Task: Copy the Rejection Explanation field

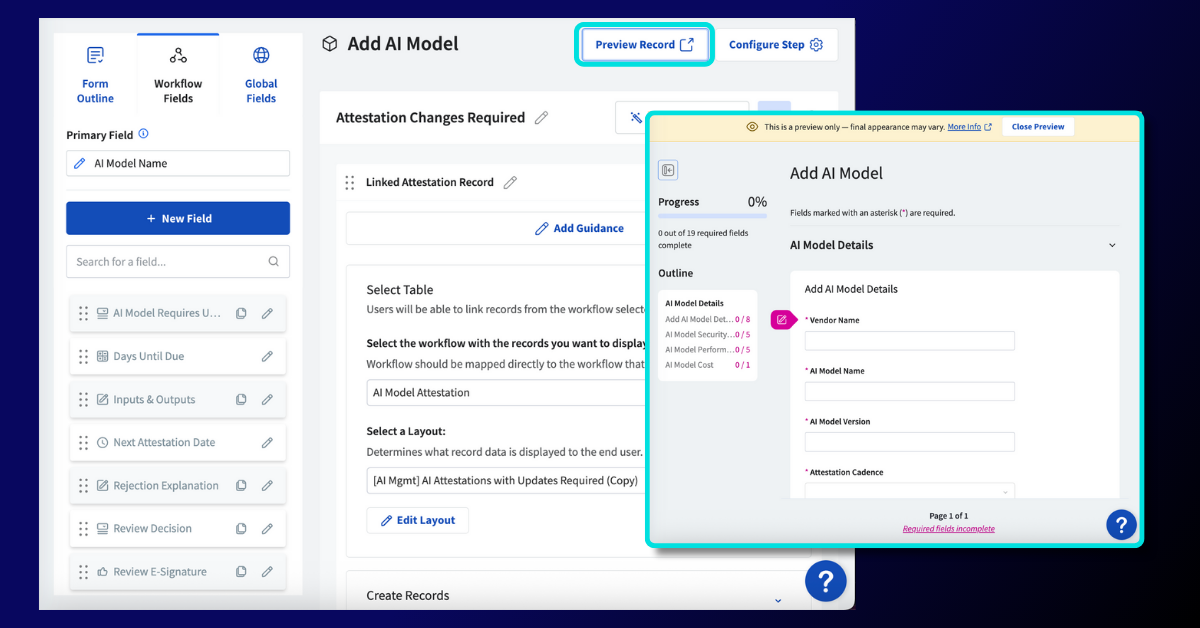Action: coord(241,485)
